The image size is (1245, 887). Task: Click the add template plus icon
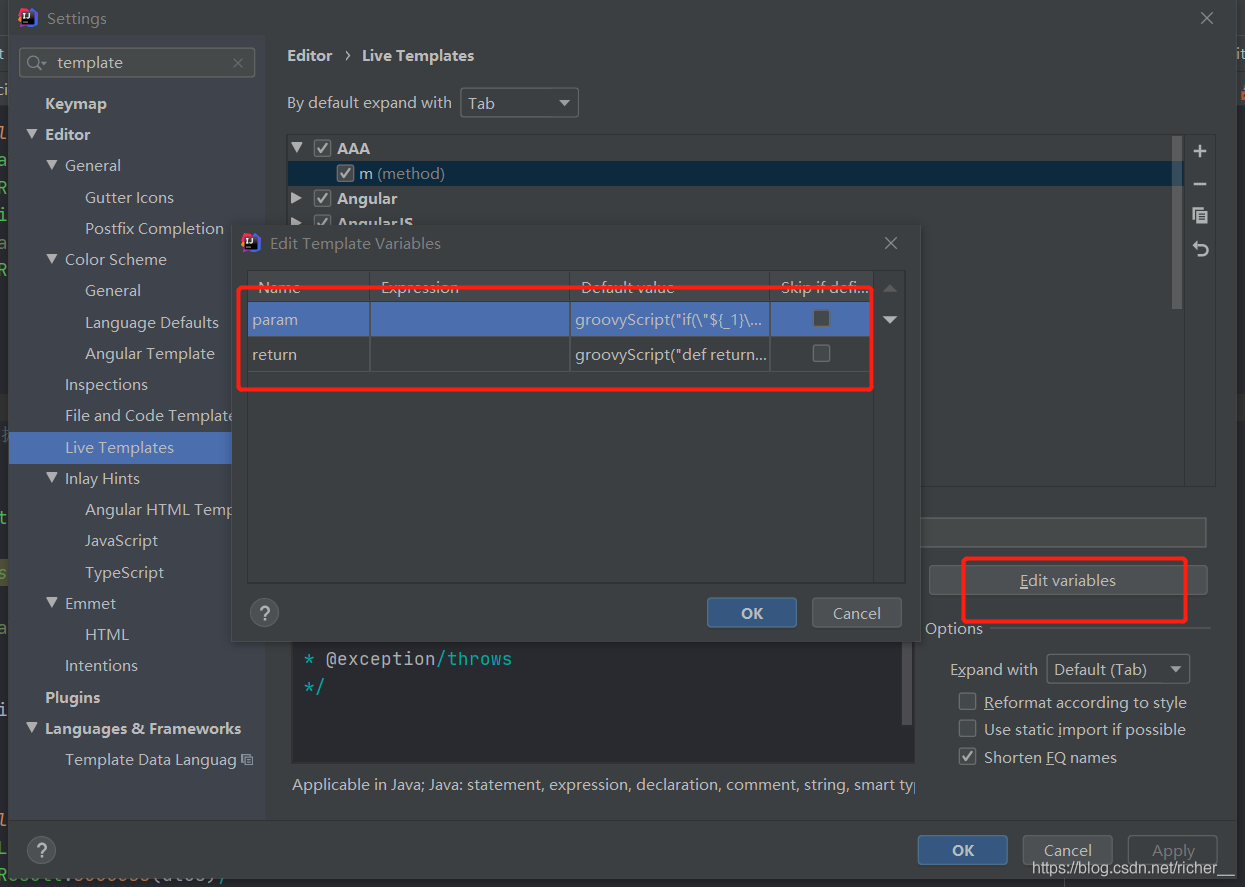pyautogui.click(x=1200, y=151)
